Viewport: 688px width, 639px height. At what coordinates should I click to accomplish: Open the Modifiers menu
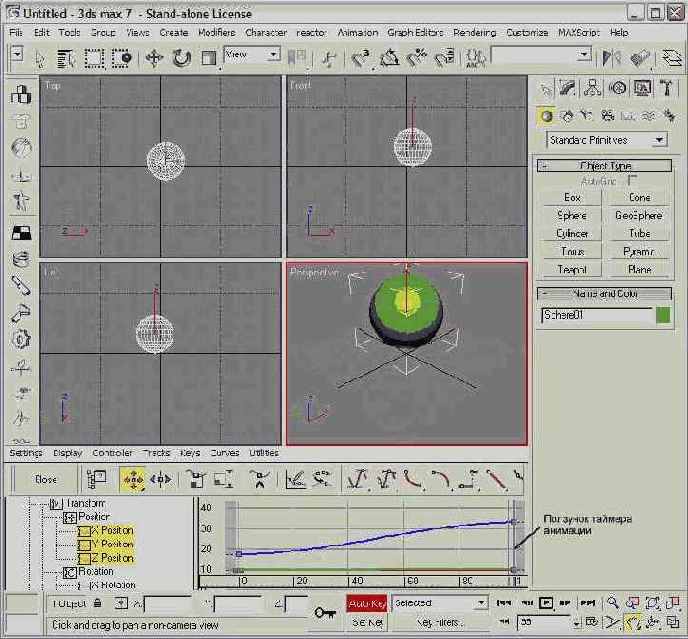pyautogui.click(x=216, y=32)
